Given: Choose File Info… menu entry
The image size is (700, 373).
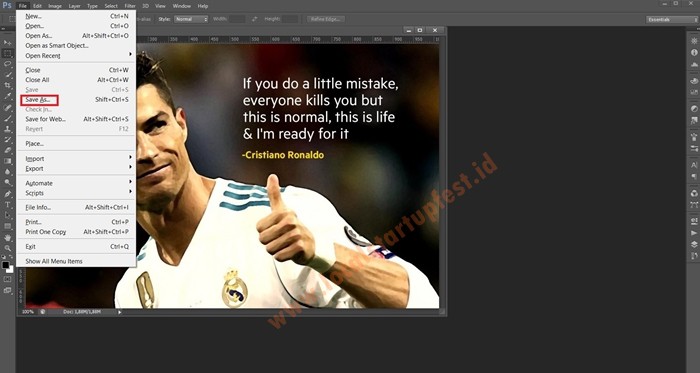Looking at the screenshot, I should click(x=76, y=207).
